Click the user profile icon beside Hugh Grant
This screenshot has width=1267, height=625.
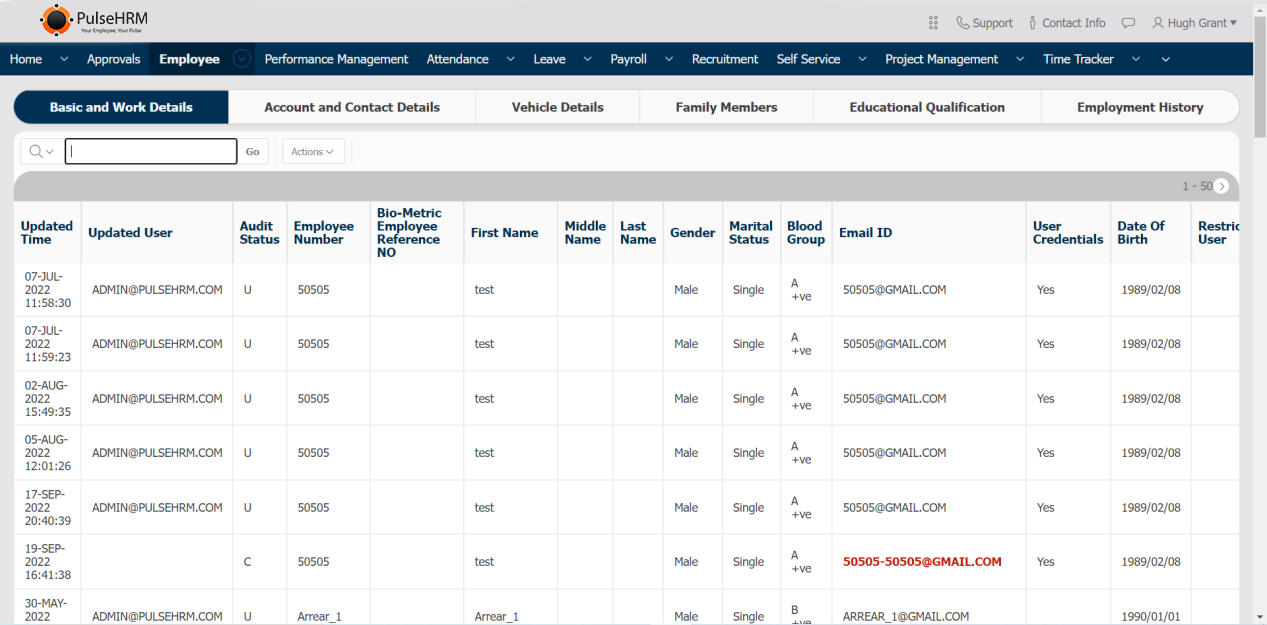(x=1158, y=23)
